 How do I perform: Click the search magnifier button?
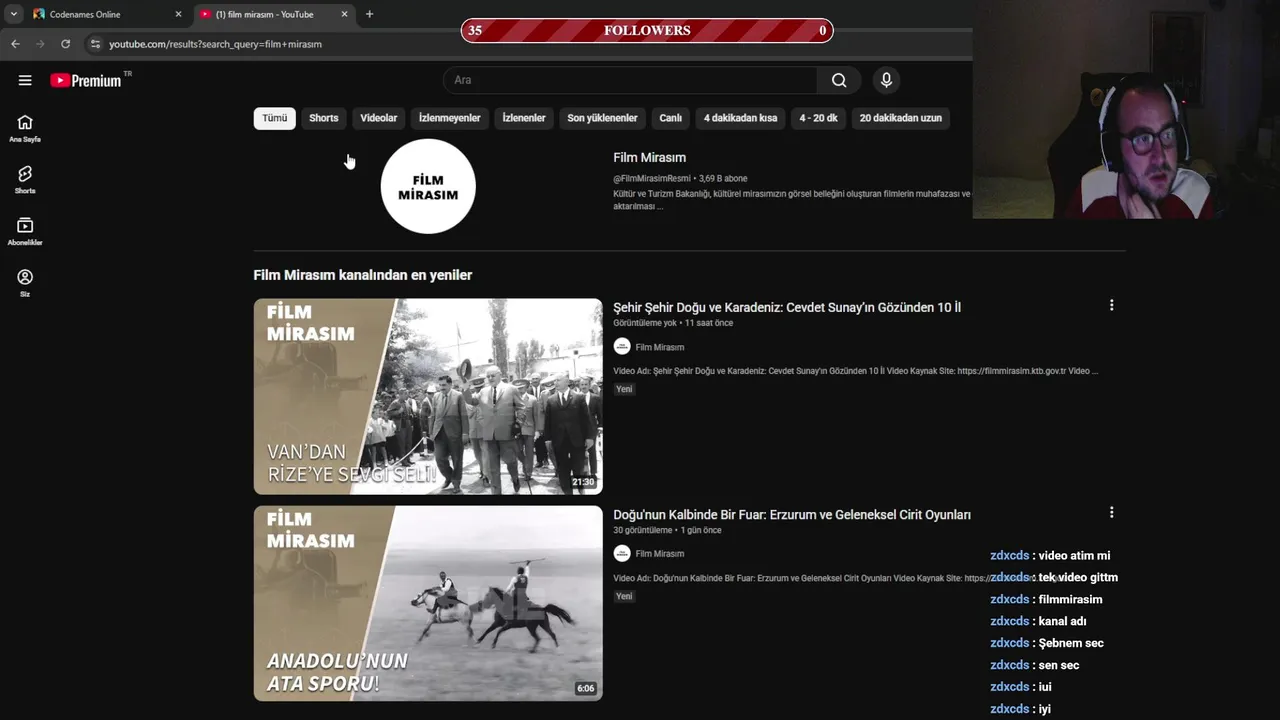tap(839, 80)
